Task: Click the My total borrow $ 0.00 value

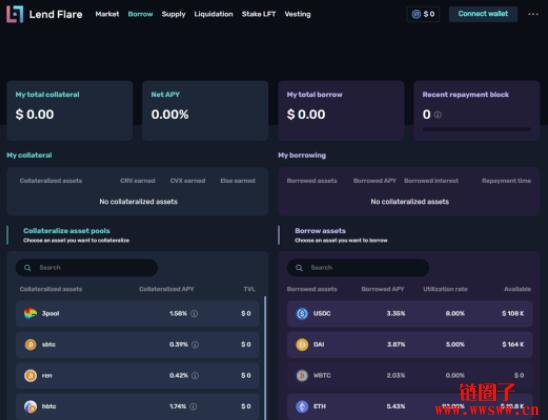Action: pyautogui.click(x=306, y=114)
